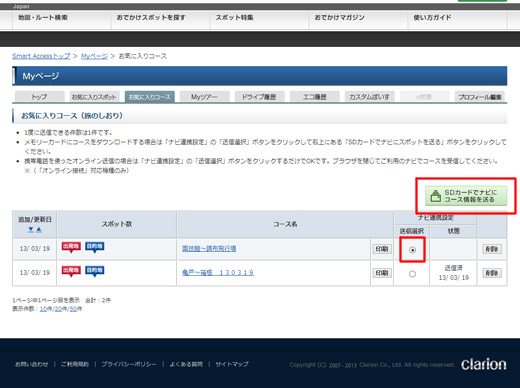Switch to the Myツアー tab
Image resolution: width=520 pixels, height=388 pixels.
(x=204, y=97)
